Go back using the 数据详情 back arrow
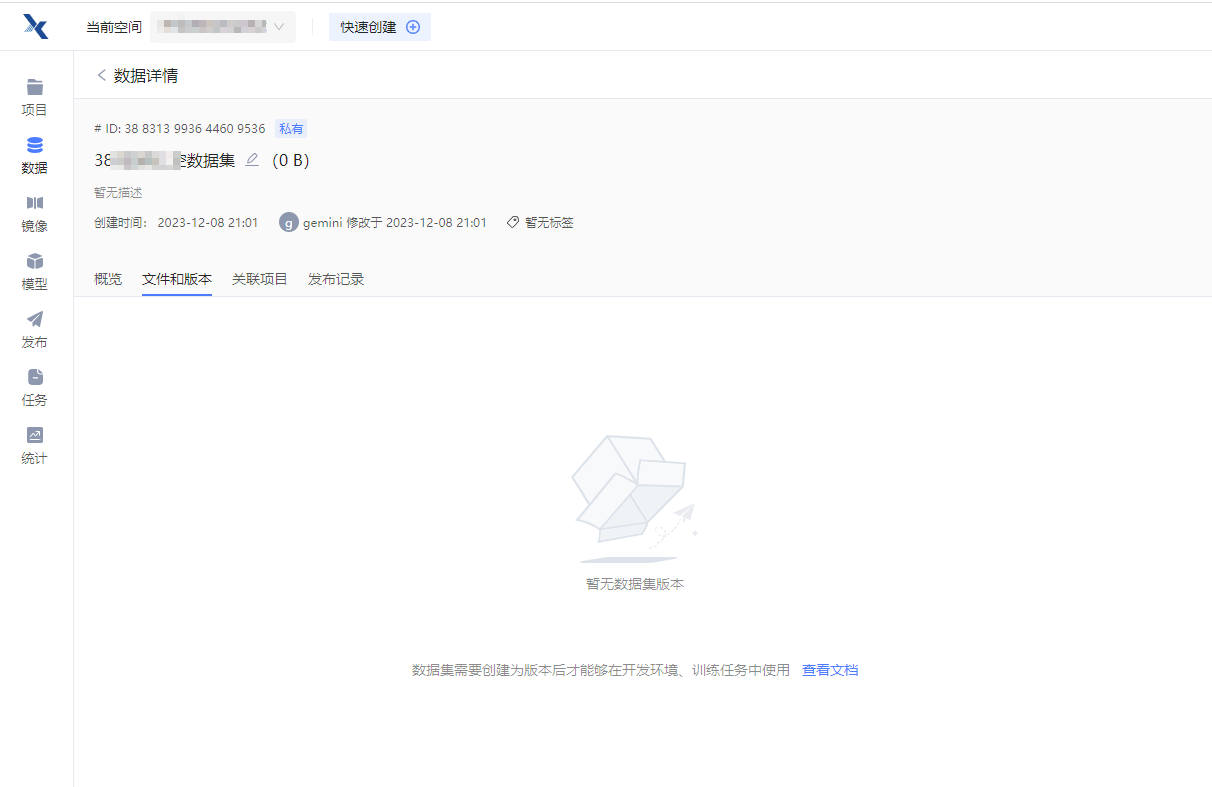 click(x=101, y=76)
